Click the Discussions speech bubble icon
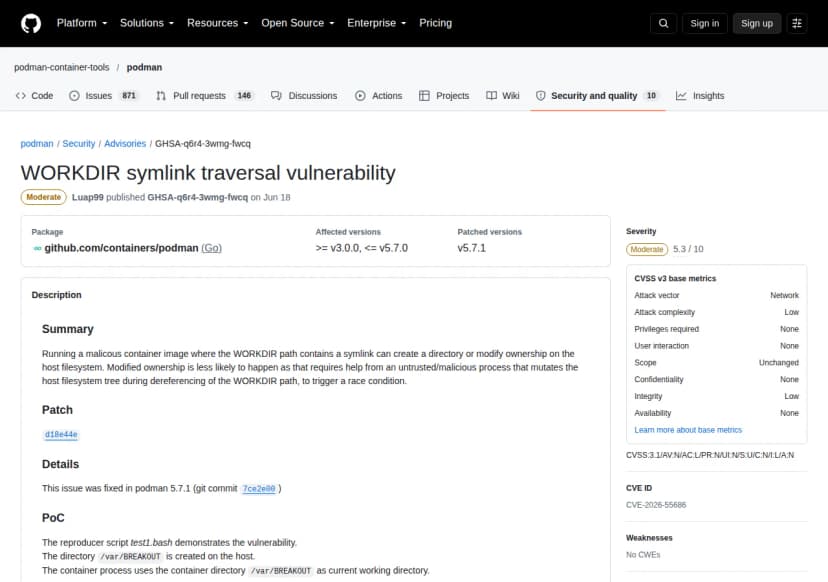 (x=276, y=96)
